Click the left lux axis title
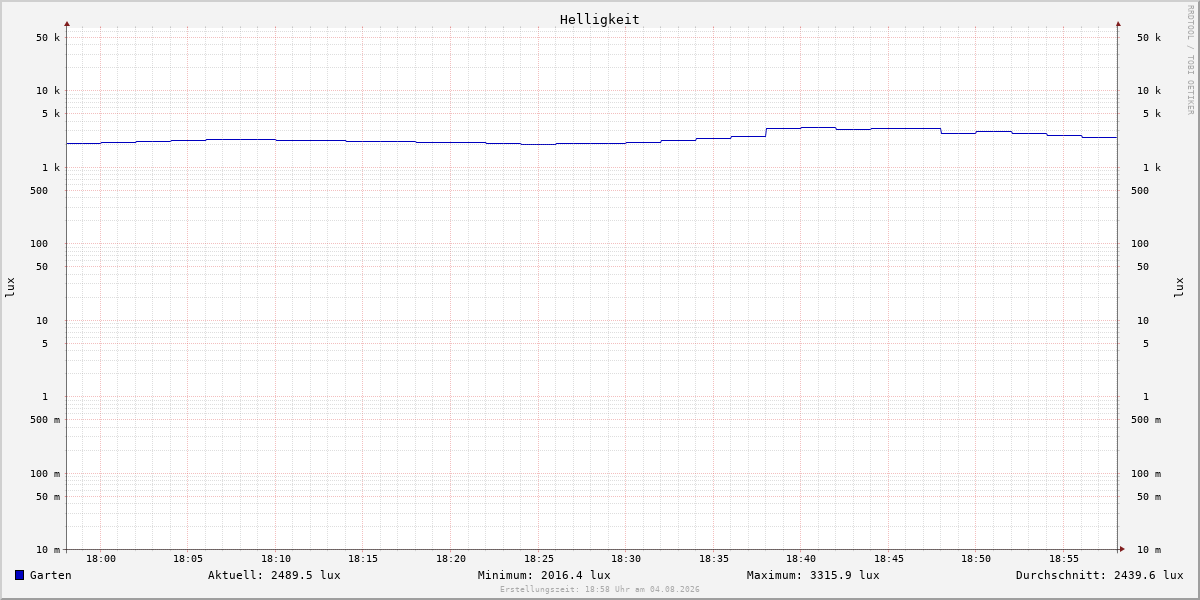 point(10,287)
